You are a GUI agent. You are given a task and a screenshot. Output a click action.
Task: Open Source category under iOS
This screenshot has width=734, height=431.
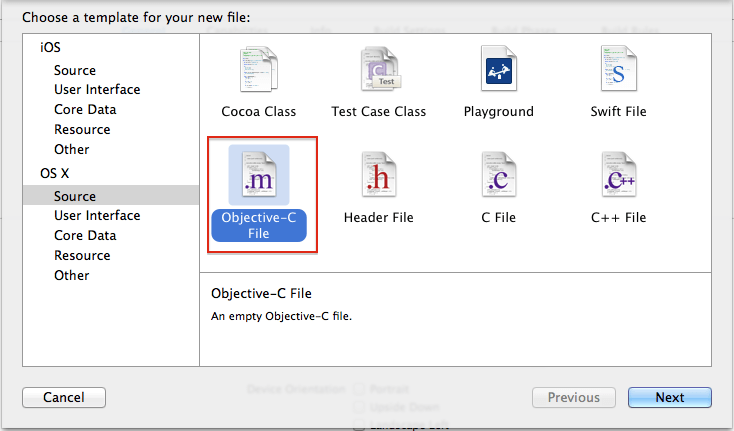click(x=75, y=70)
